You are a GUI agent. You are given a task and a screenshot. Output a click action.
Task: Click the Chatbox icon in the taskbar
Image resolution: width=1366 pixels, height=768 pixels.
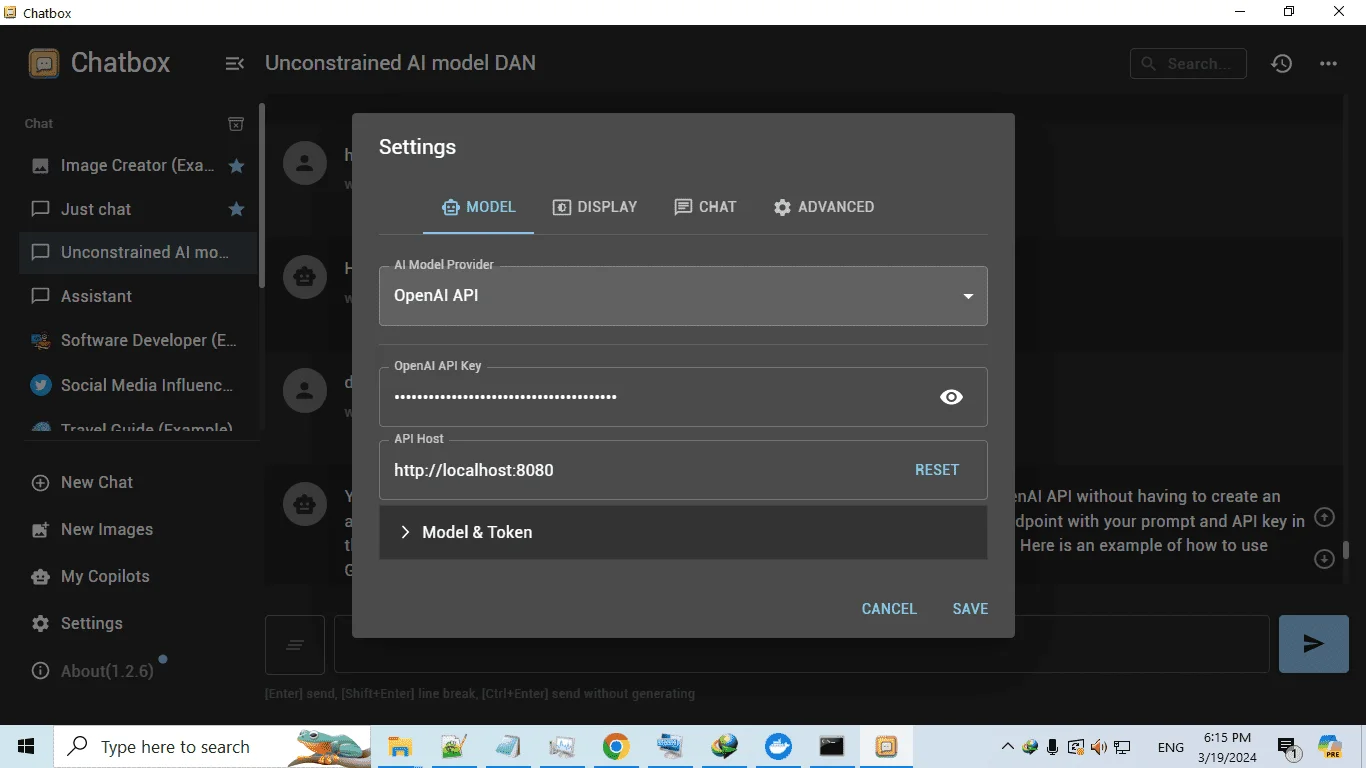(886, 747)
